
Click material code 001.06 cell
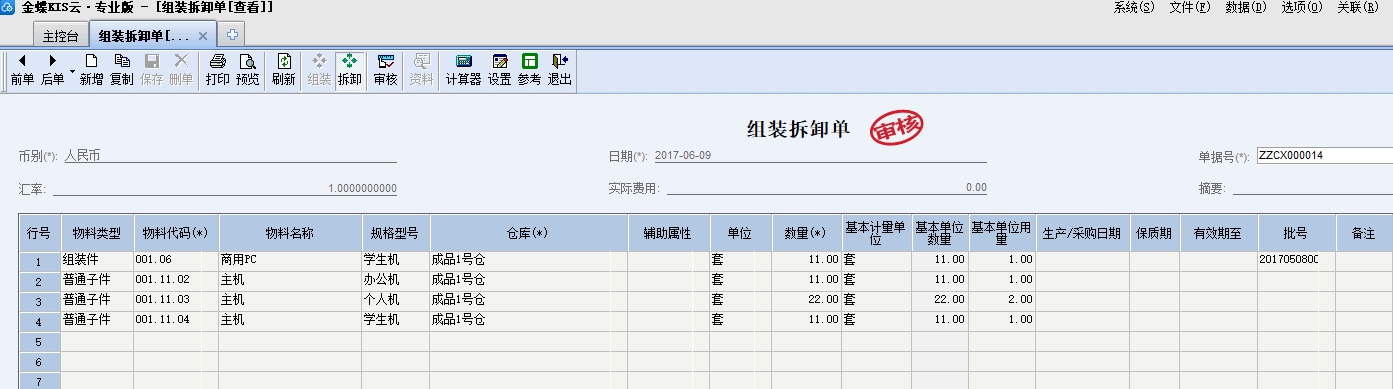(175, 261)
